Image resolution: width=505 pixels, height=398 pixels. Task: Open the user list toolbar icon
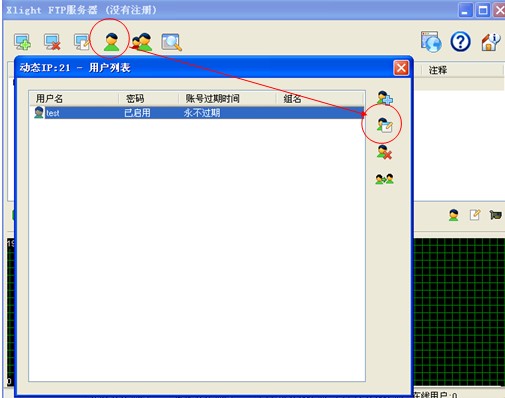tap(111, 42)
